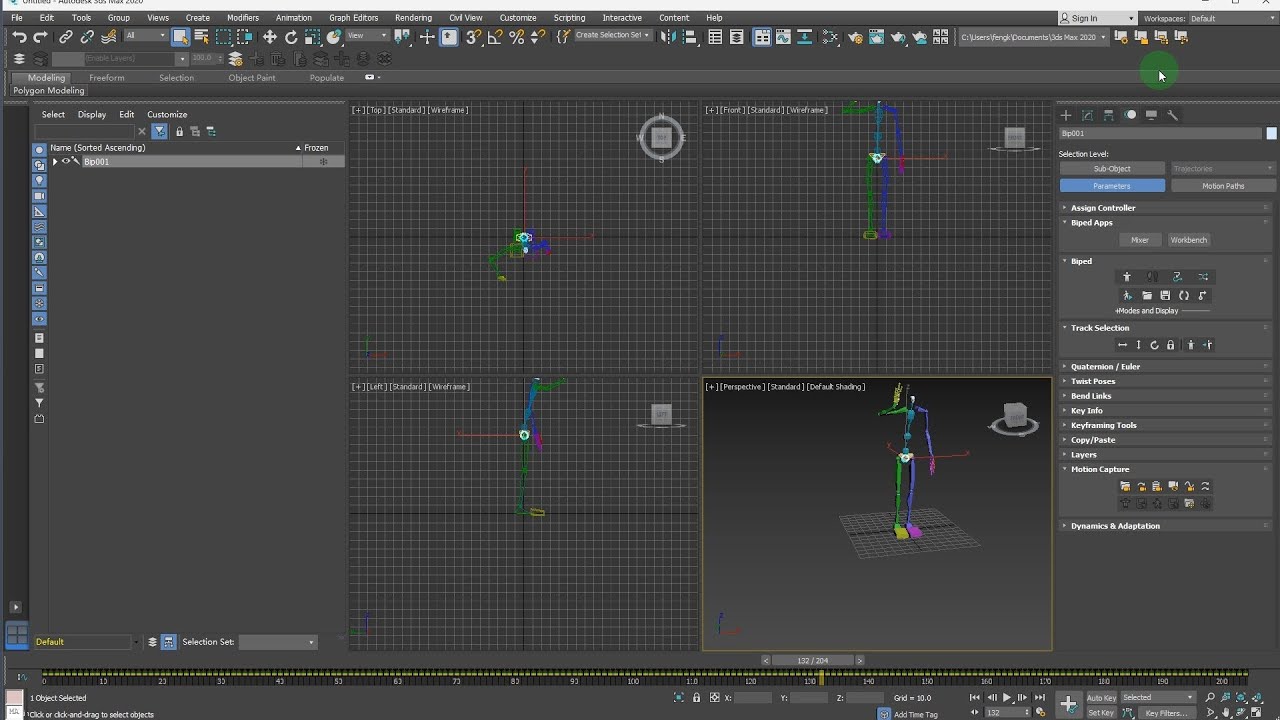The height and width of the screenshot is (720, 1280).
Task: Open the Biped Mixer
Action: tap(1139, 240)
